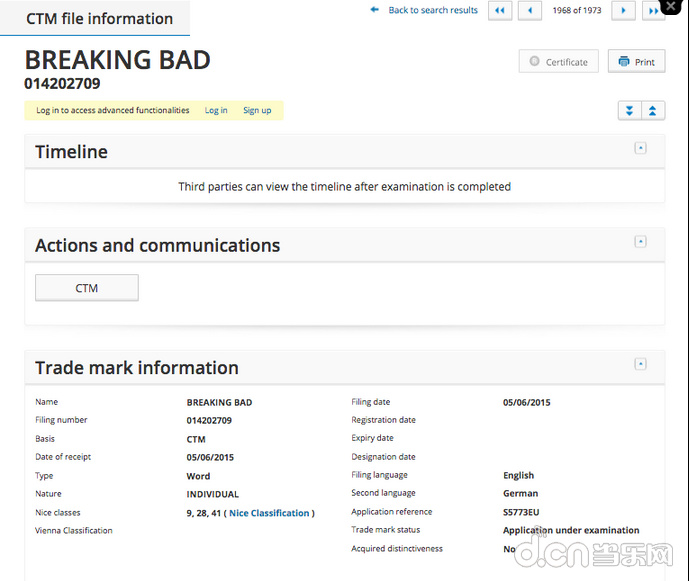
Task: Jump to the last record arrow
Action: pos(653,11)
